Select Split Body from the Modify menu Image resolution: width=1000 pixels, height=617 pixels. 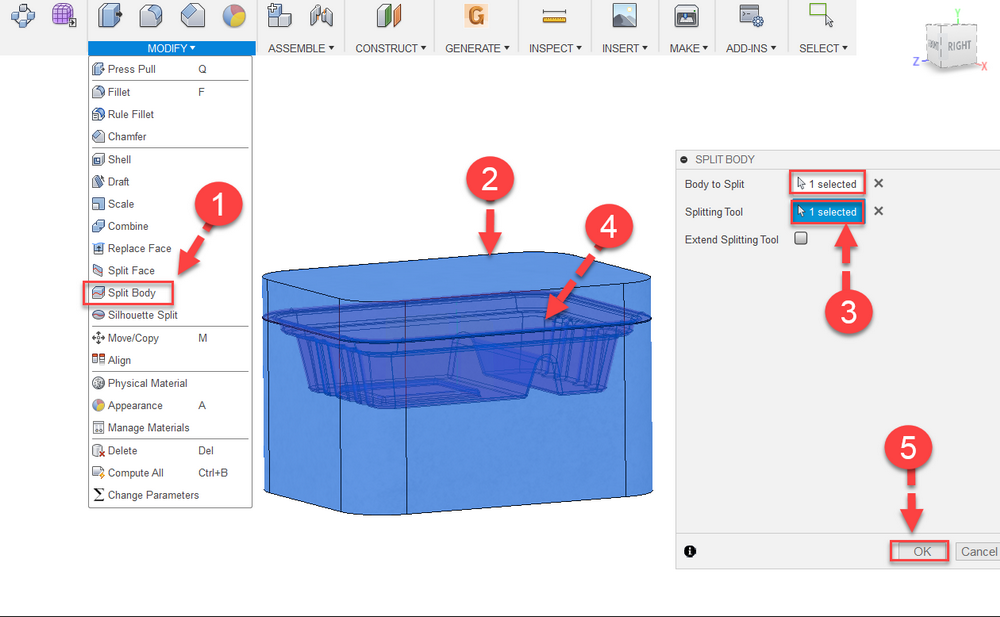pos(130,292)
